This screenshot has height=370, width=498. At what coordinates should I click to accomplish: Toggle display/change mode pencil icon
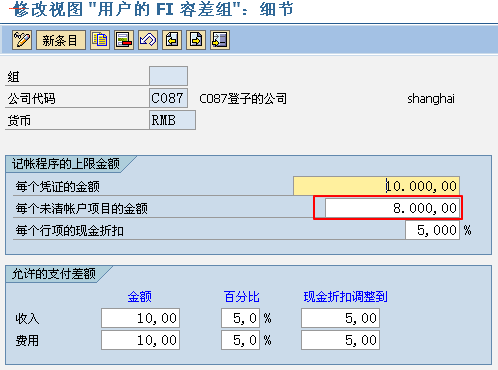(x=22, y=40)
